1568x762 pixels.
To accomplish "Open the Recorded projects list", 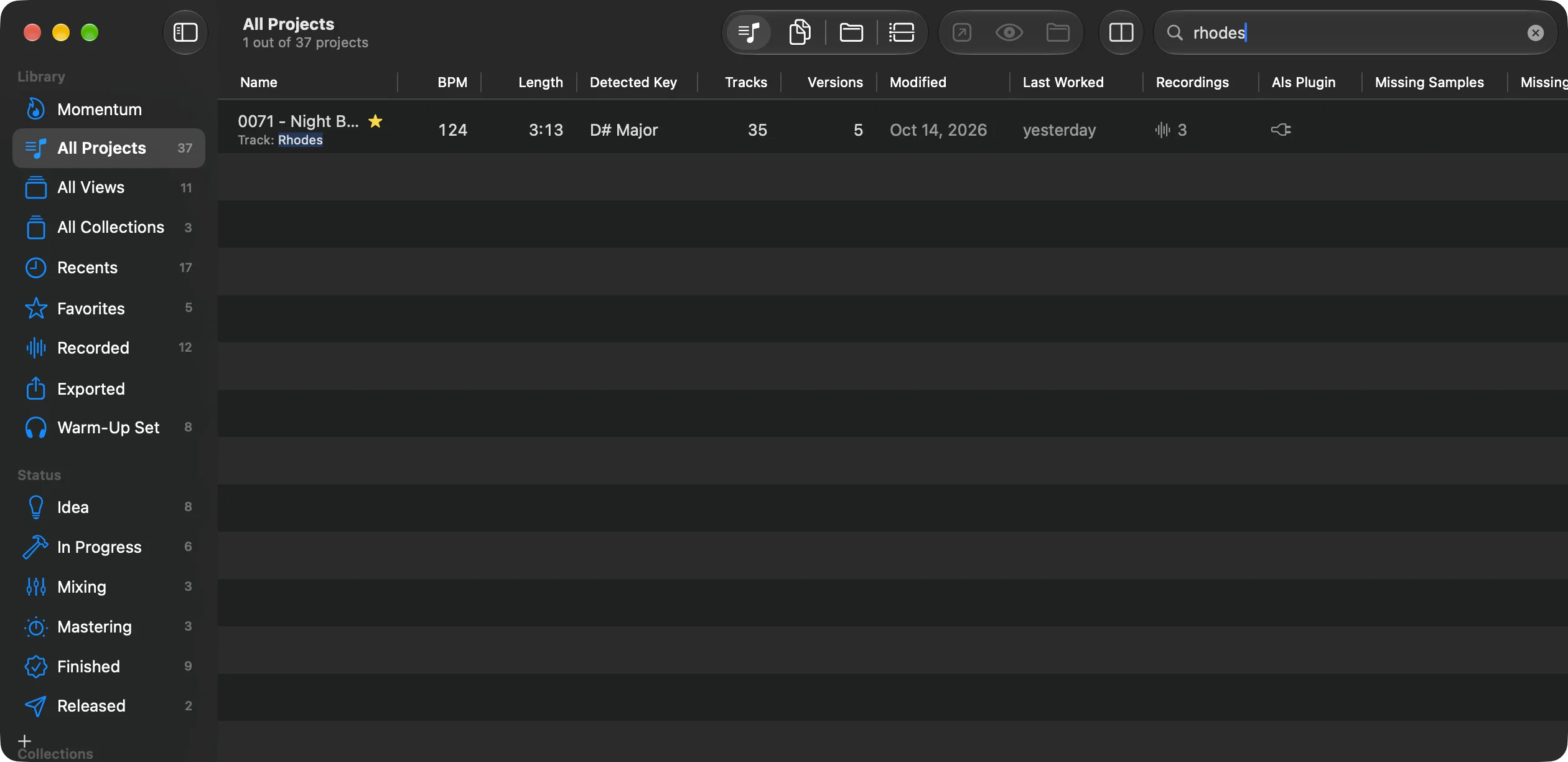I will (109, 347).
